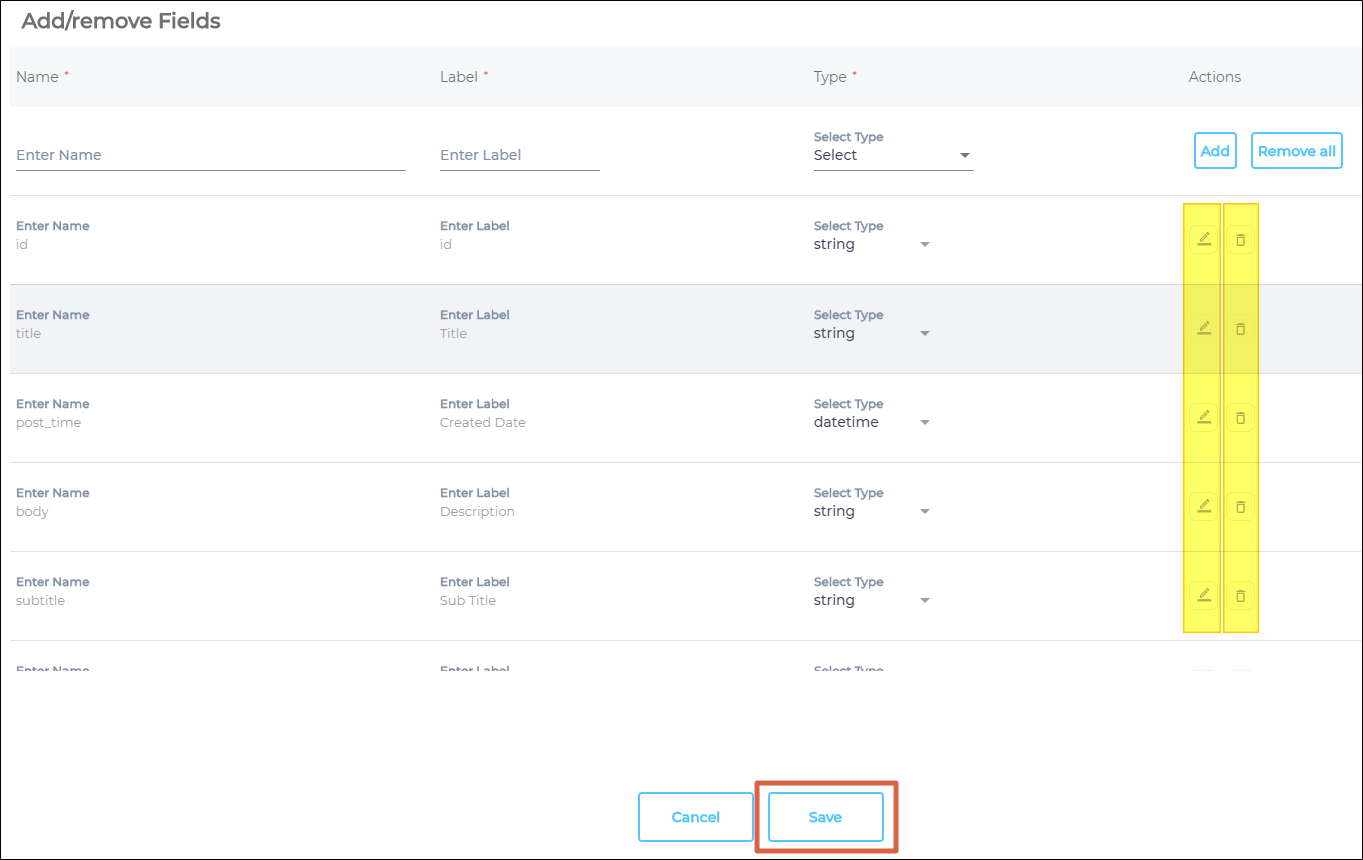1363x860 pixels.
Task: Edit the subtitle field row
Action: click(1204, 596)
